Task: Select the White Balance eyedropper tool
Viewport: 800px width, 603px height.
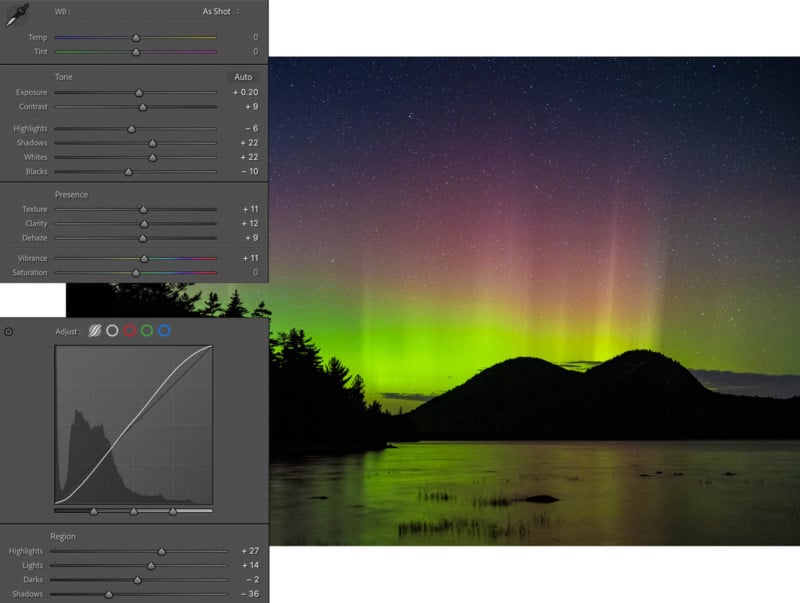Action: (x=16, y=15)
